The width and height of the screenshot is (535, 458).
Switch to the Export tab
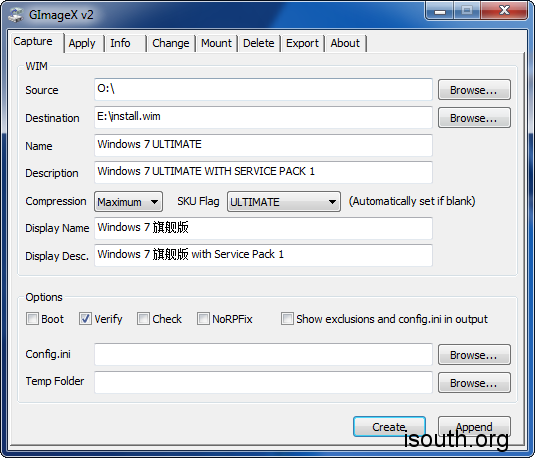click(x=302, y=43)
